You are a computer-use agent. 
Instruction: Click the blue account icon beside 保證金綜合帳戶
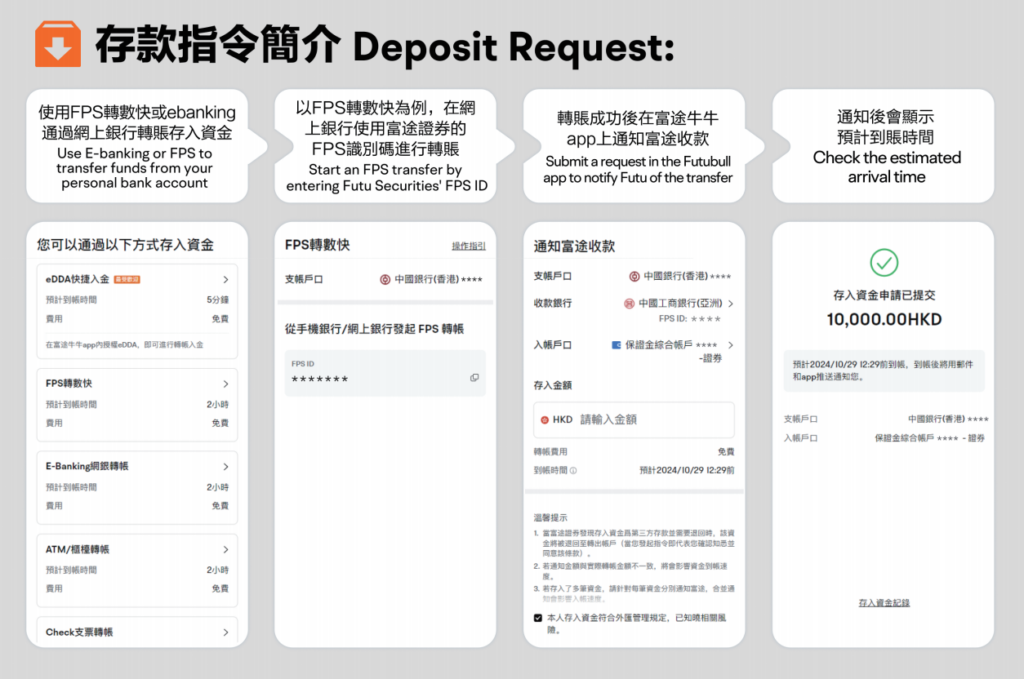click(x=616, y=345)
